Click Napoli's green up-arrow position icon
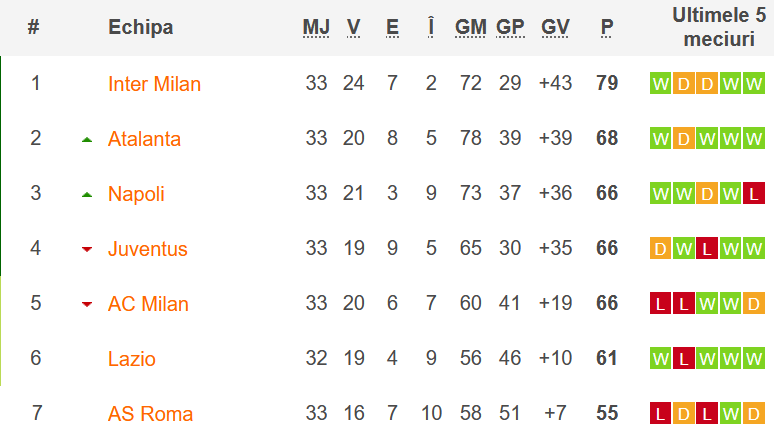Viewport: 774px width, 431px height. [87, 194]
